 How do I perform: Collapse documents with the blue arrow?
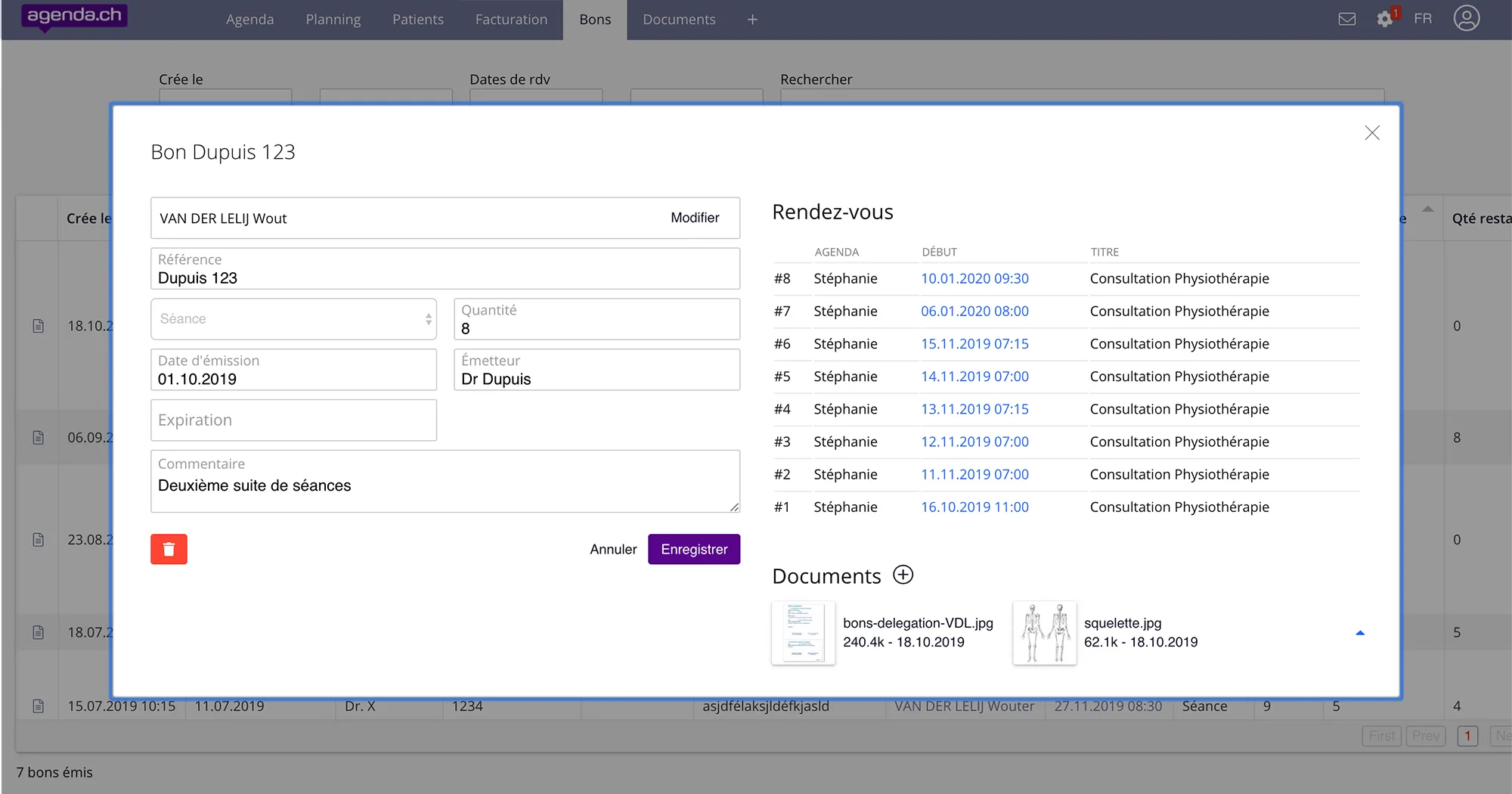click(x=1359, y=633)
